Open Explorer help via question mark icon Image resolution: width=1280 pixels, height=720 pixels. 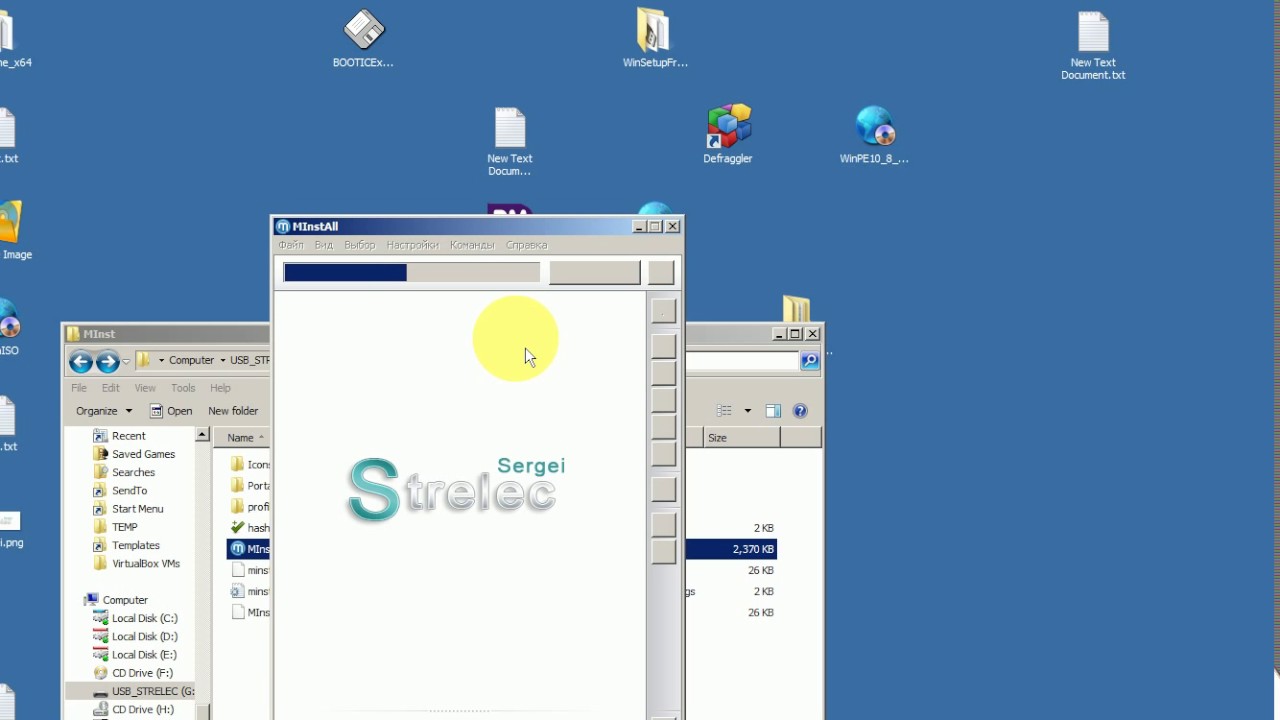tap(800, 411)
